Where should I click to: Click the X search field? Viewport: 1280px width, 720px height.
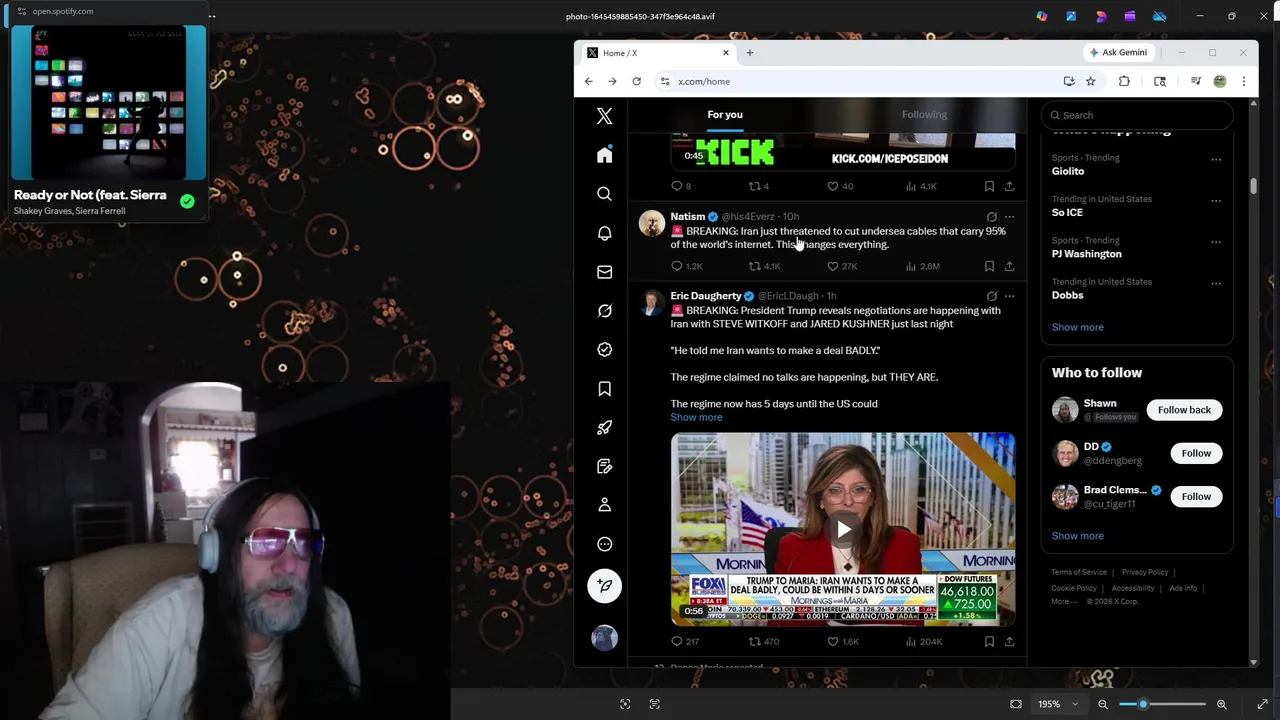pos(1137,115)
